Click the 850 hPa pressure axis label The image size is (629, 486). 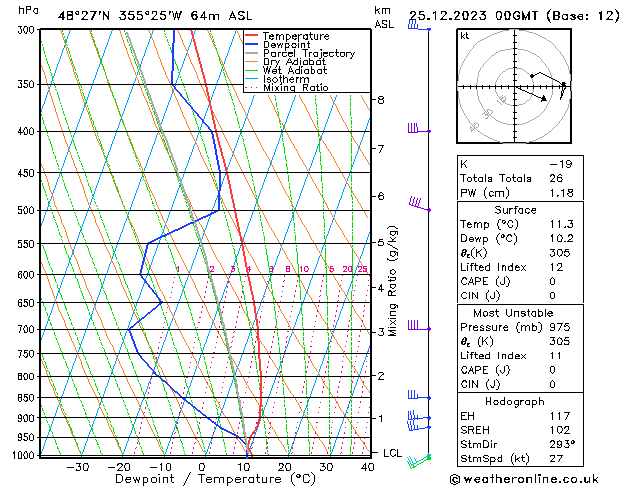click(28, 398)
